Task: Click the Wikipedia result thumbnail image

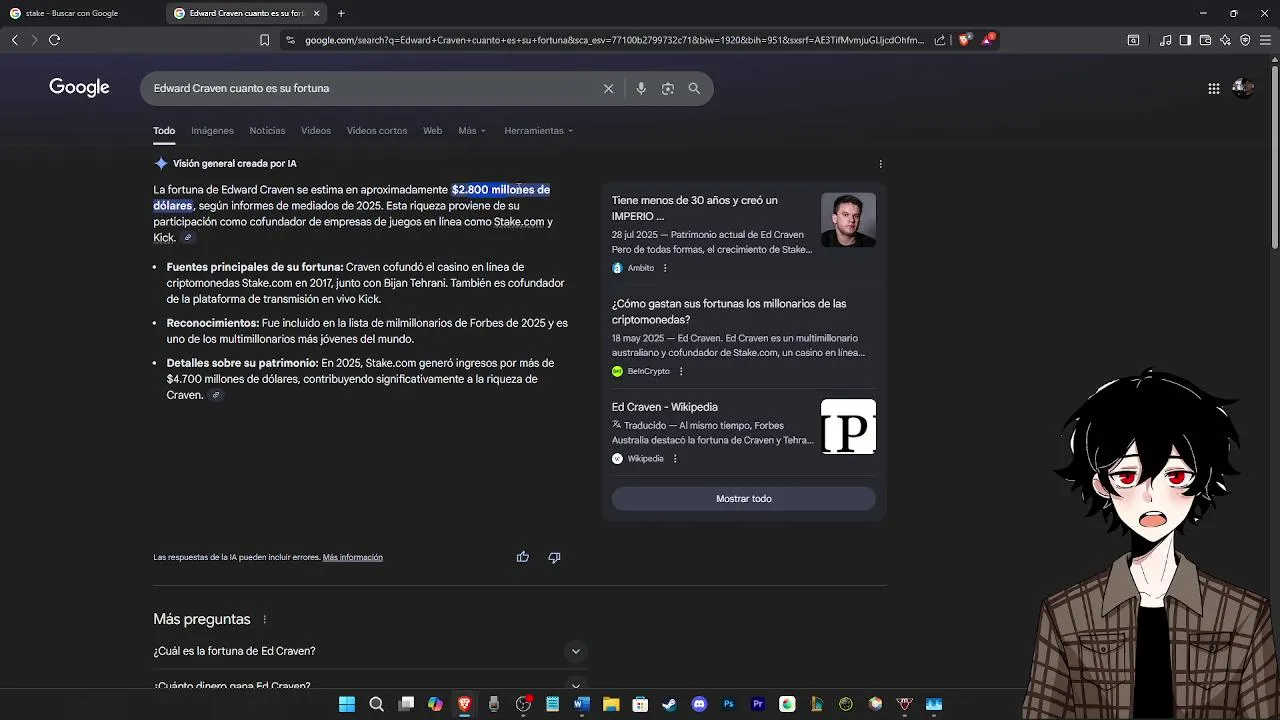Action: point(848,427)
